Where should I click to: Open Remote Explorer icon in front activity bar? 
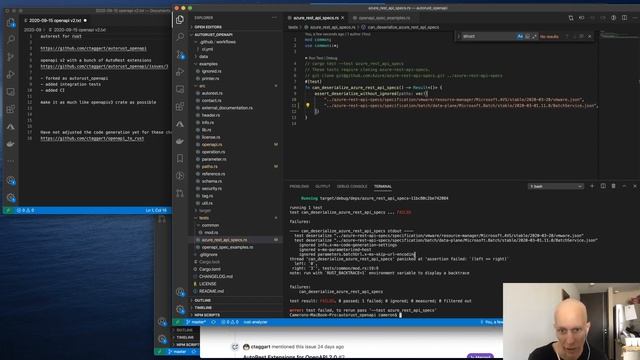pyautogui.click(x=180, y=89)
